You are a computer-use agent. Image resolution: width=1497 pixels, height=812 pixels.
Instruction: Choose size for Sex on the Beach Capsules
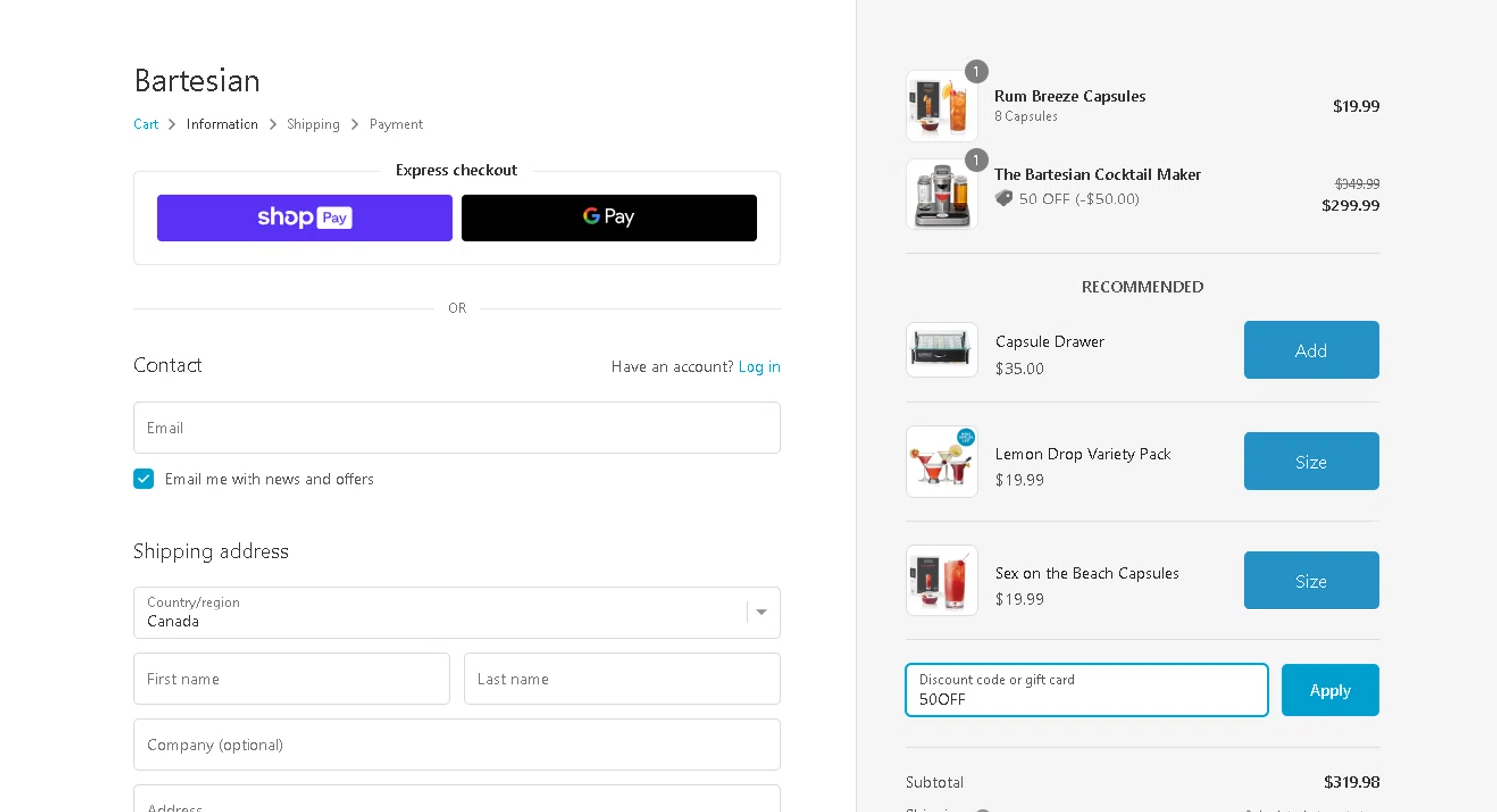tap(1311, 580)
